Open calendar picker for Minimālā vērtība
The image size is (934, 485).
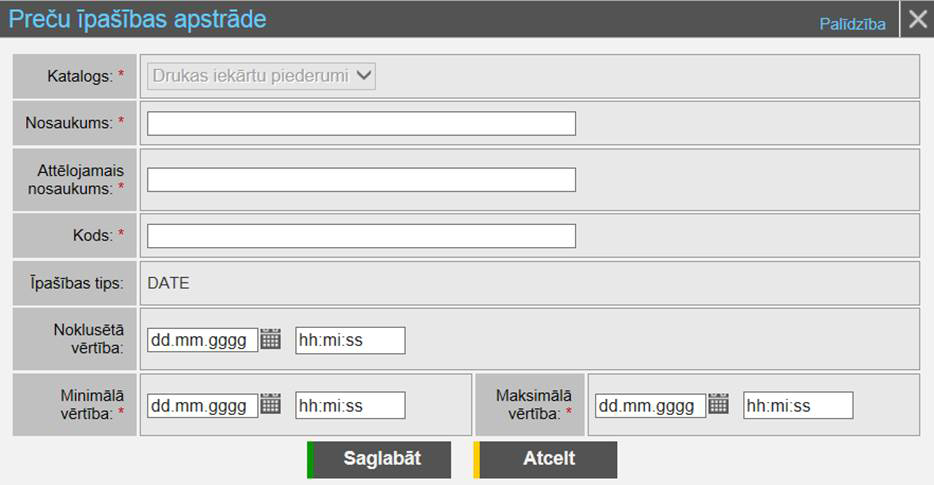click(x=270, y=404)
